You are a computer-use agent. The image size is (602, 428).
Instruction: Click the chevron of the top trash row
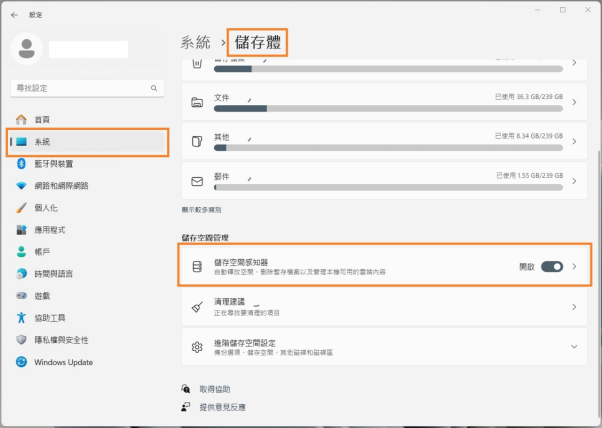click(x=574, y=63)
